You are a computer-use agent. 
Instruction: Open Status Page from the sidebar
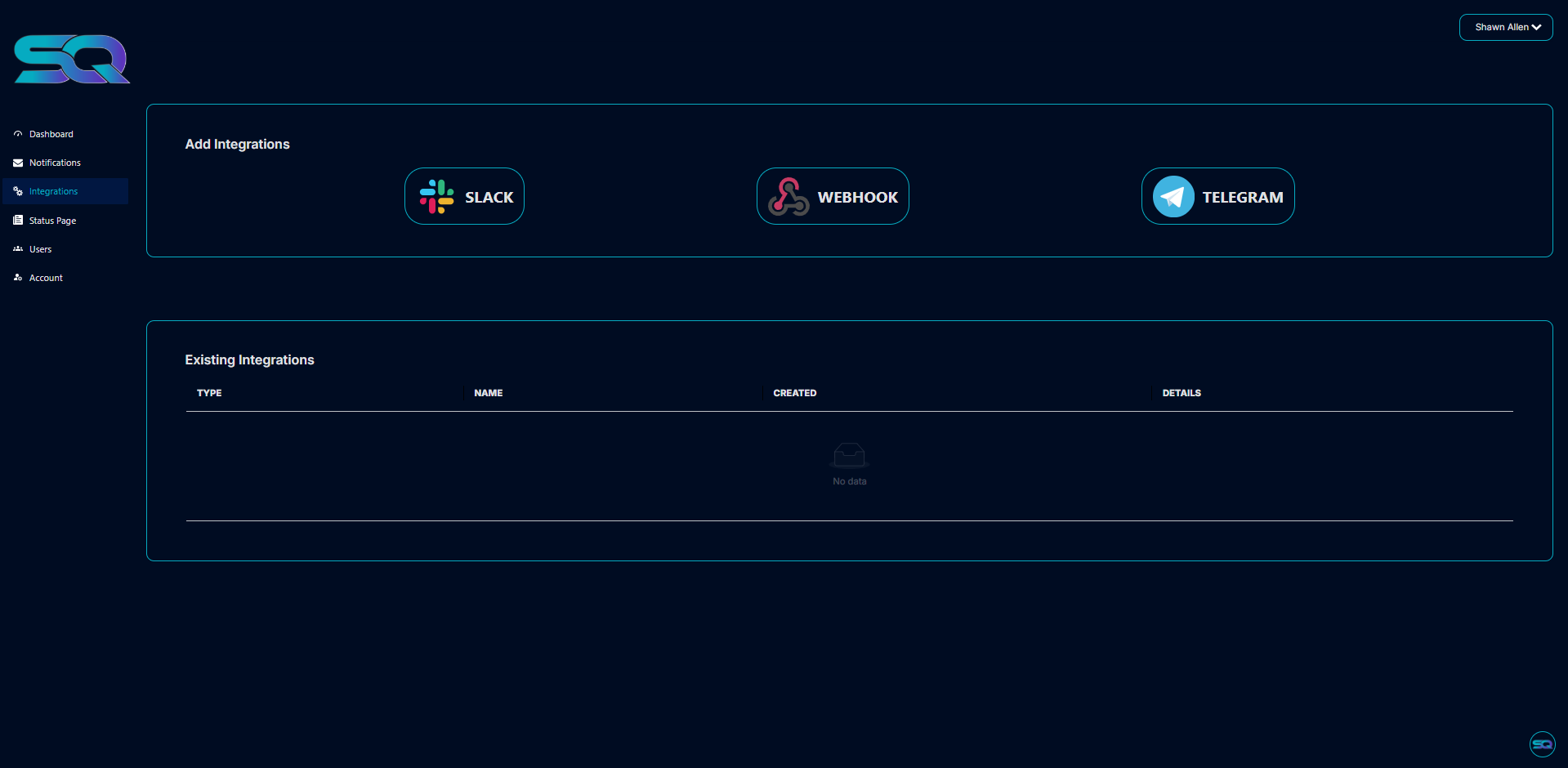pos(65,221)
